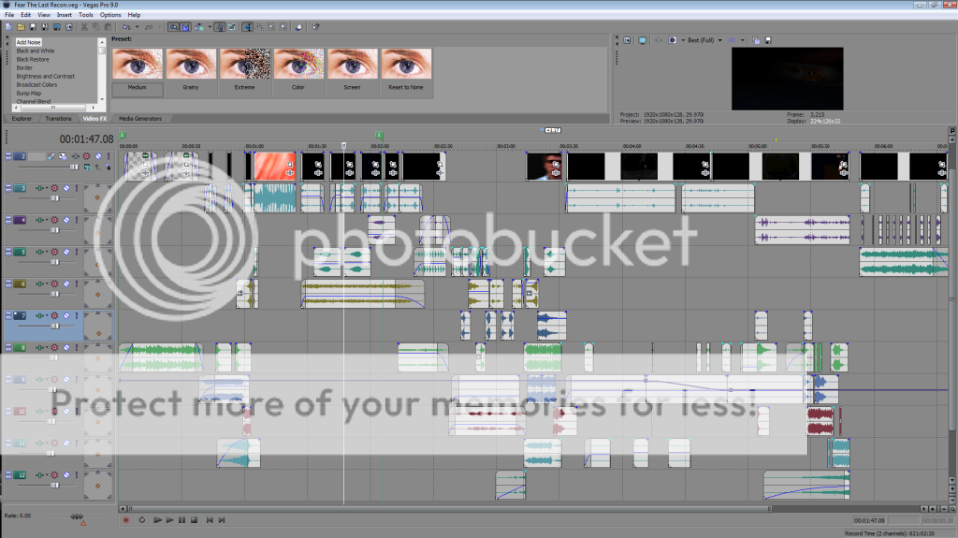958x538 pixels.
Task: Click Play From Start transport button
Action: (157, 520)
